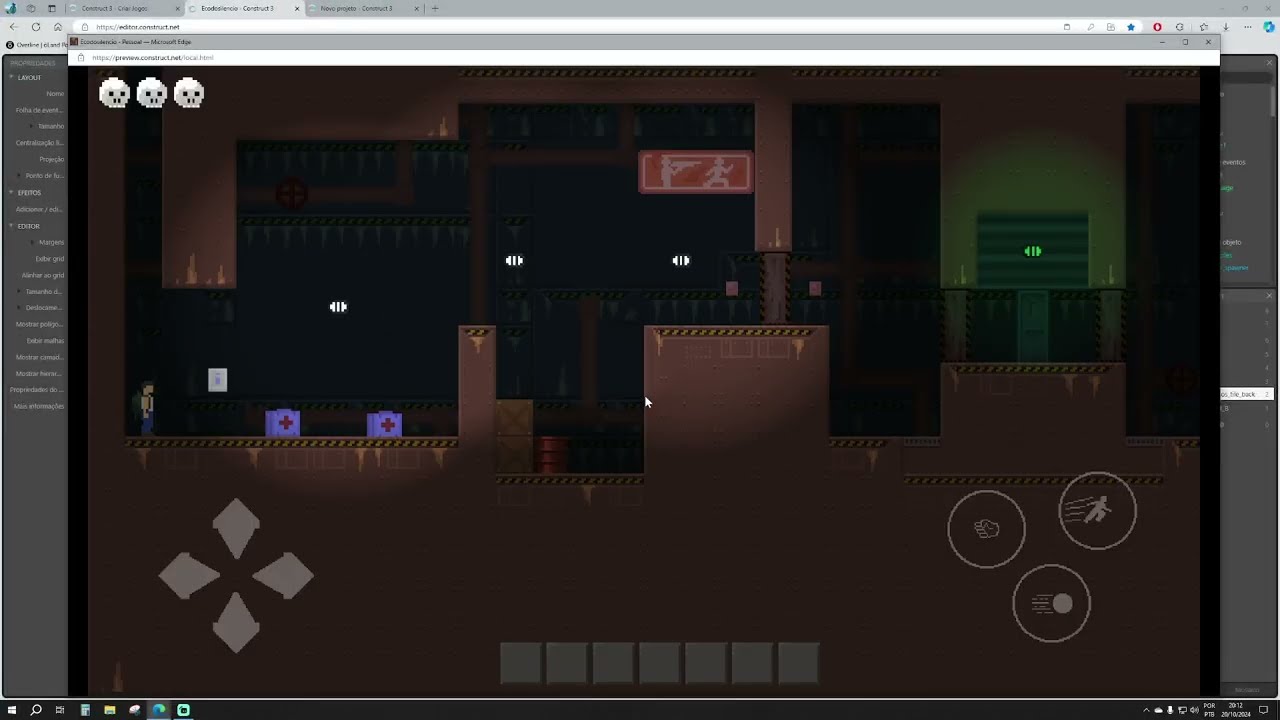Click the preview.construct.net popup address bar

[640, 58]
